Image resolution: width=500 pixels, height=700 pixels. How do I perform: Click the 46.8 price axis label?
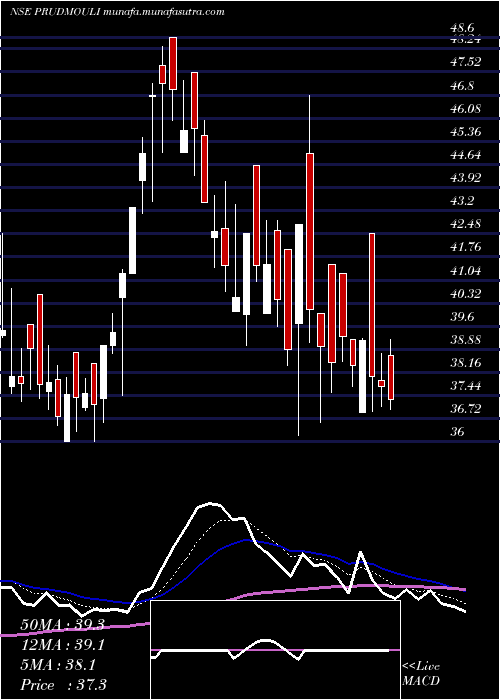click(x=462, y=85)
